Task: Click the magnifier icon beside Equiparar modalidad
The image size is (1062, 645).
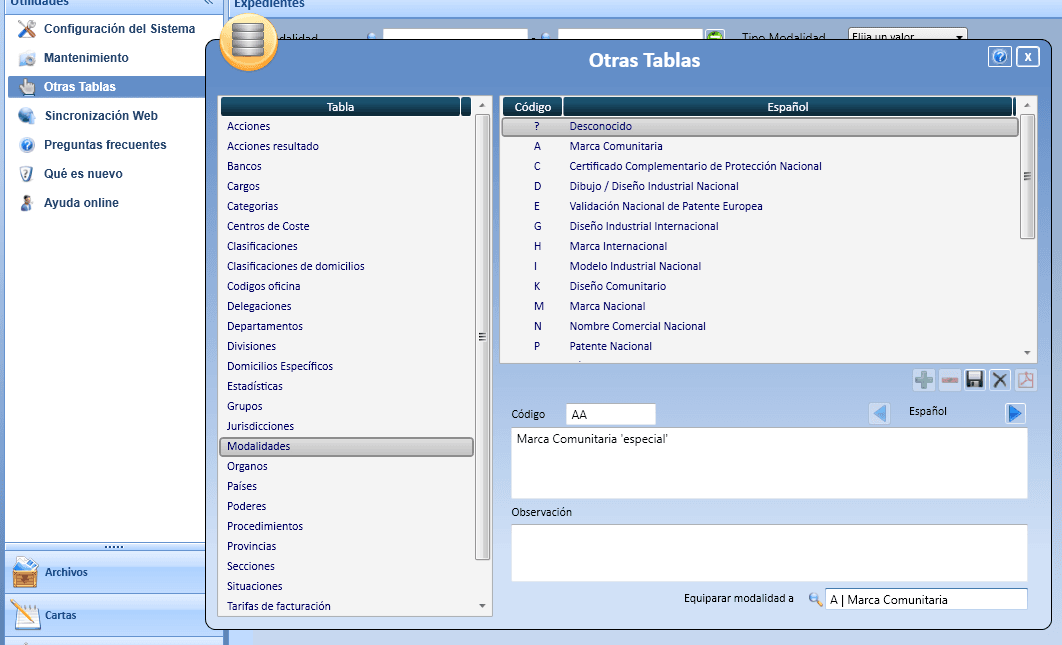Action: click(x=815, y=599)
